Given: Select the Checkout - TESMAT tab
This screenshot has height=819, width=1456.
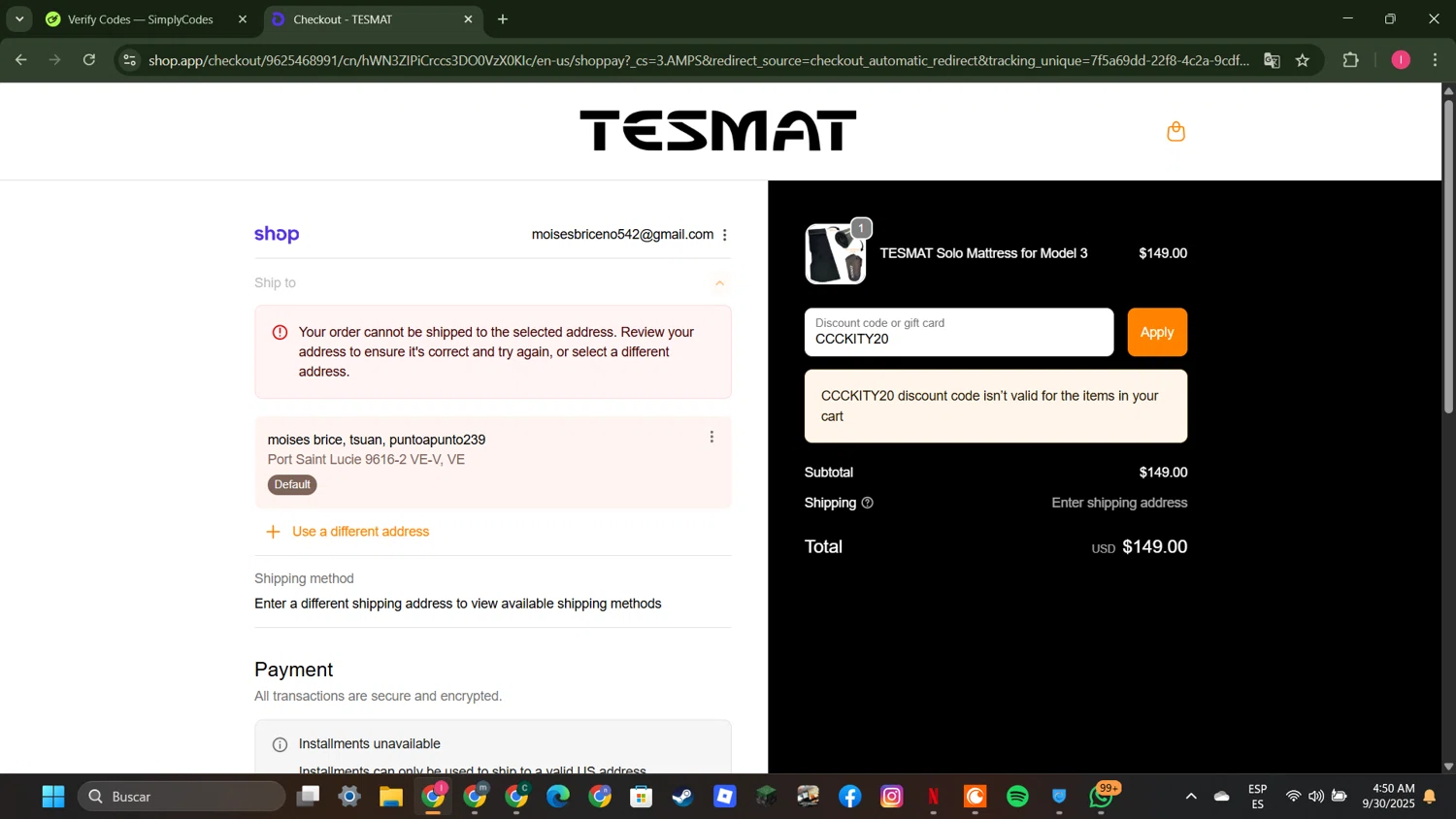Looking at the screenshot, I should click(343, 19).
